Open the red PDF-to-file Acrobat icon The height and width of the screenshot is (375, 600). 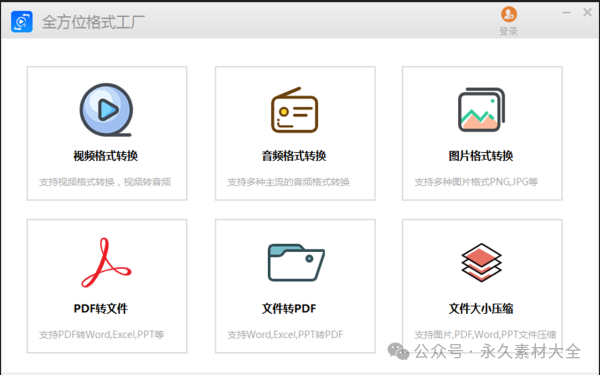[x=106, y=262]
